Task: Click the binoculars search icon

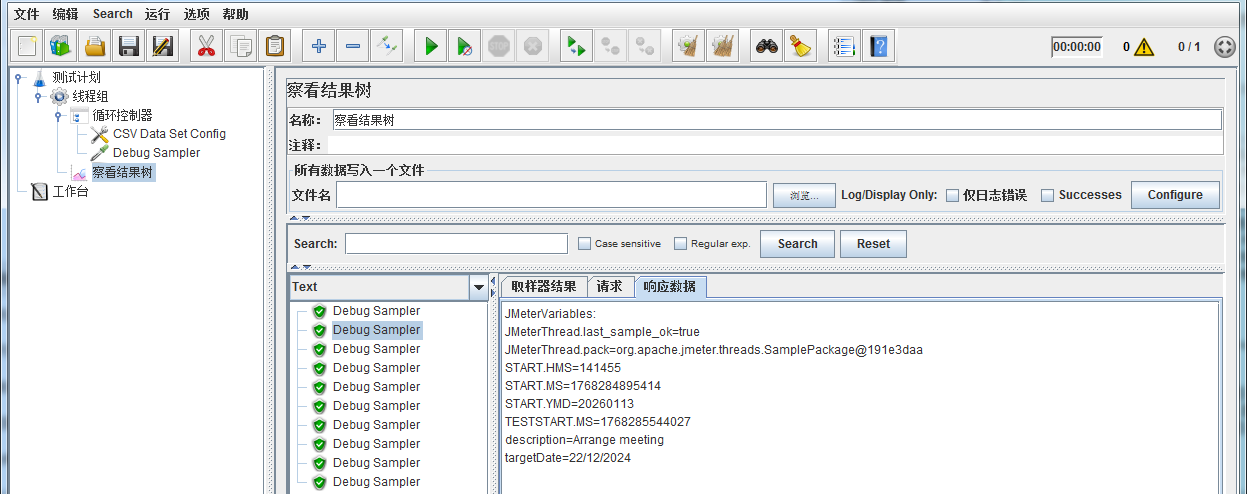Action: [766, 46]
